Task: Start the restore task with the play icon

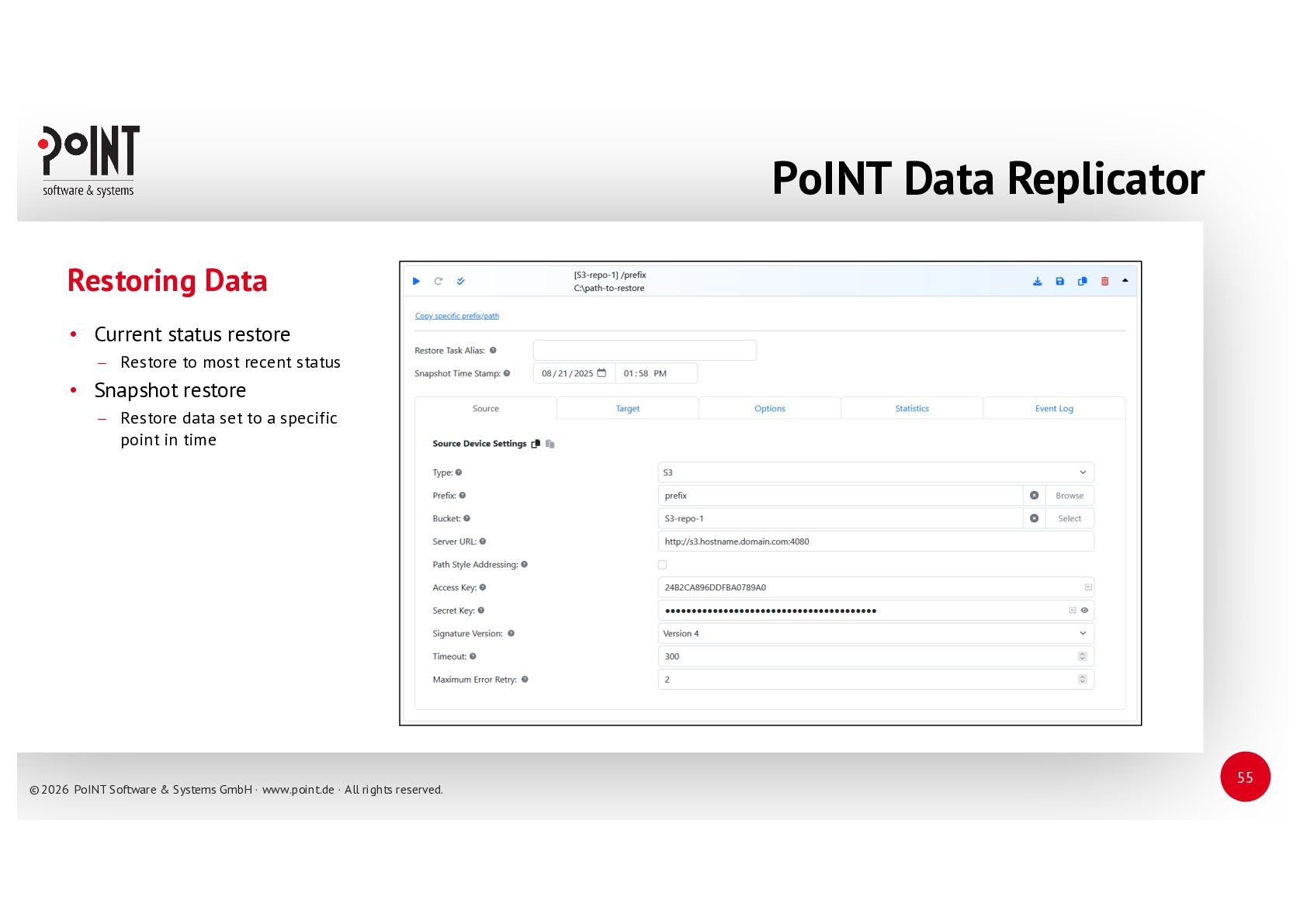Action: tap(416, 281)
